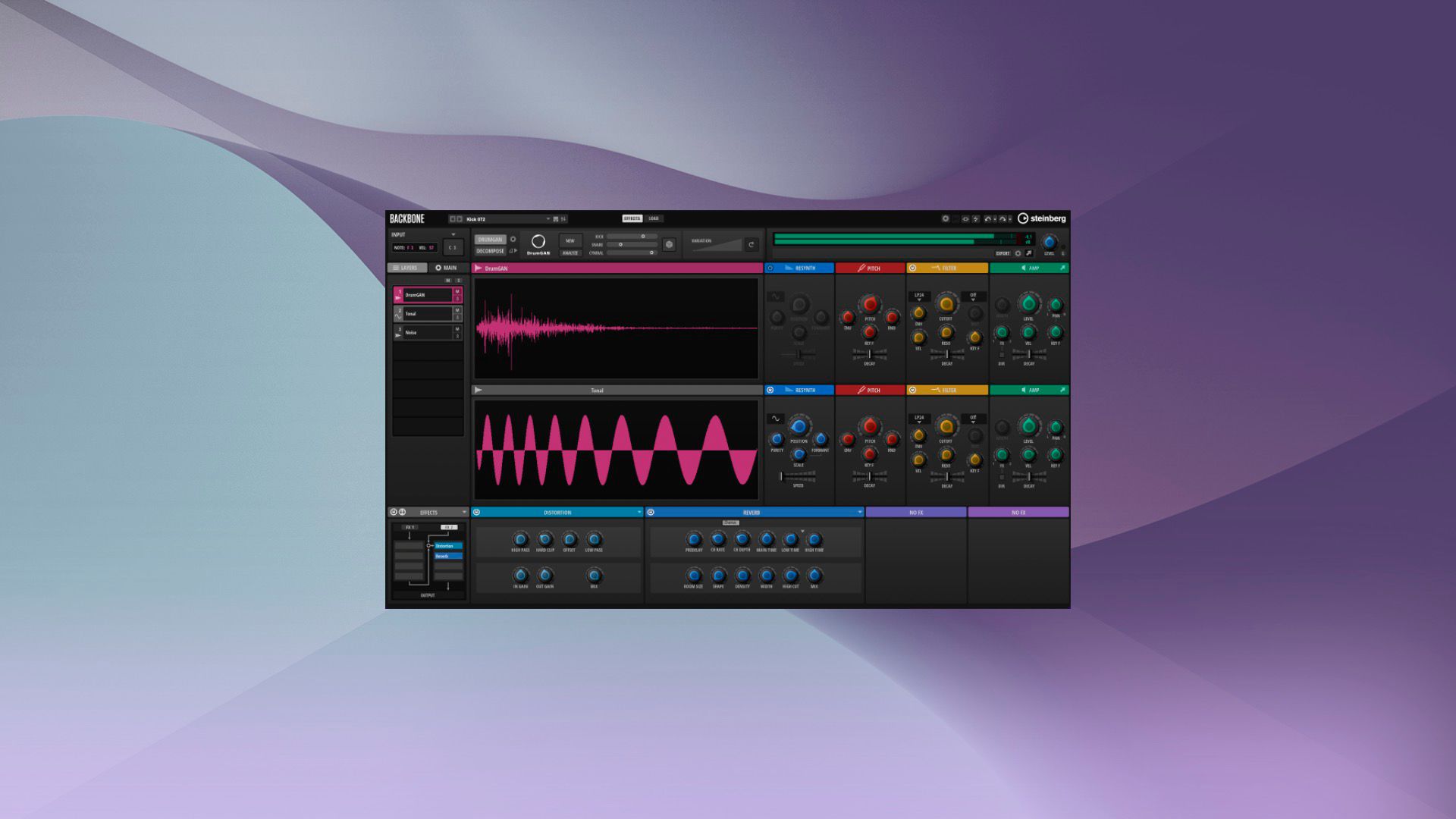Click the redo arrow icon in the top bar

pos(1003,219)
